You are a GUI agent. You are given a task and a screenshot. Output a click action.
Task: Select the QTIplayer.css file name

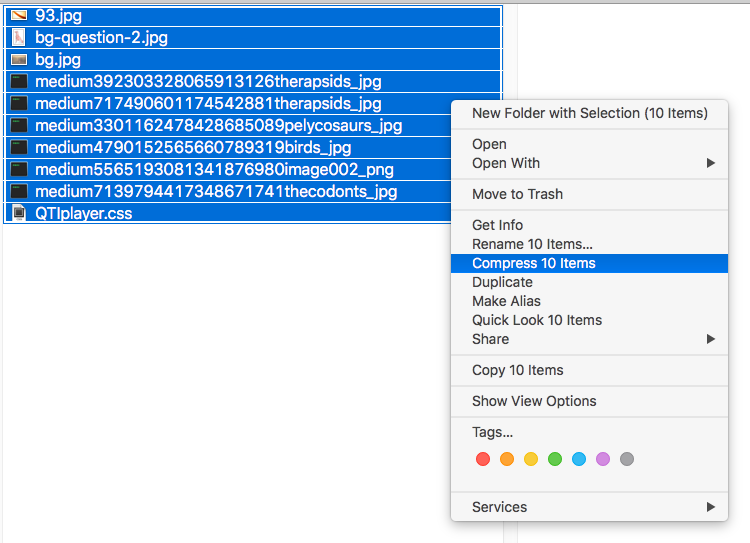pos(84,213)
